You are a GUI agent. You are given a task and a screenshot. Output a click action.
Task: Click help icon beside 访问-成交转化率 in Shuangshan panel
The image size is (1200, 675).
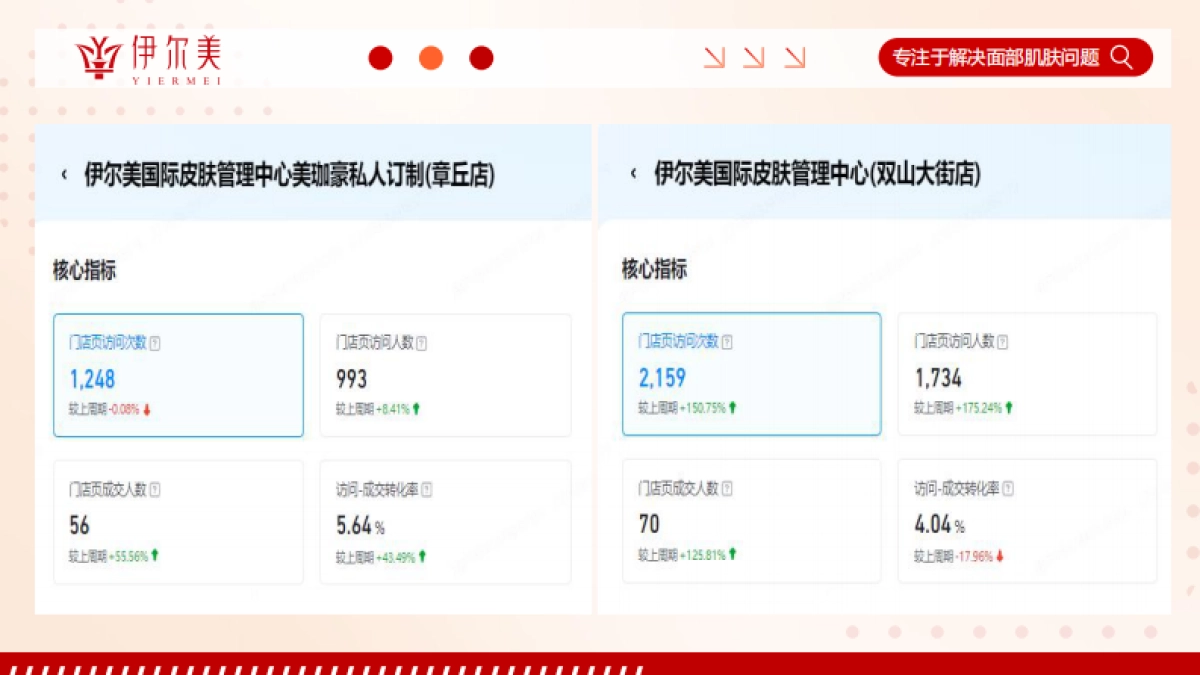point(1008,489)
